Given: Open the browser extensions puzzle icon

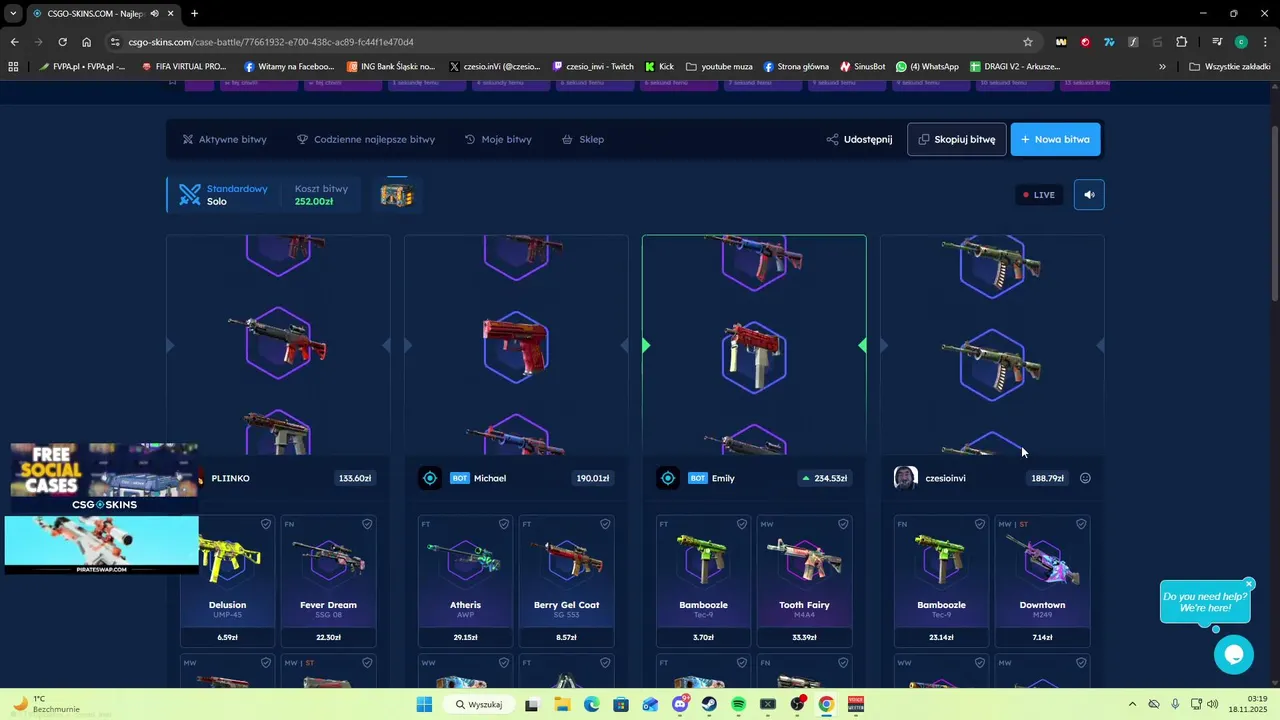Looking at the screenshot, I should click(x=1181, y=42).
